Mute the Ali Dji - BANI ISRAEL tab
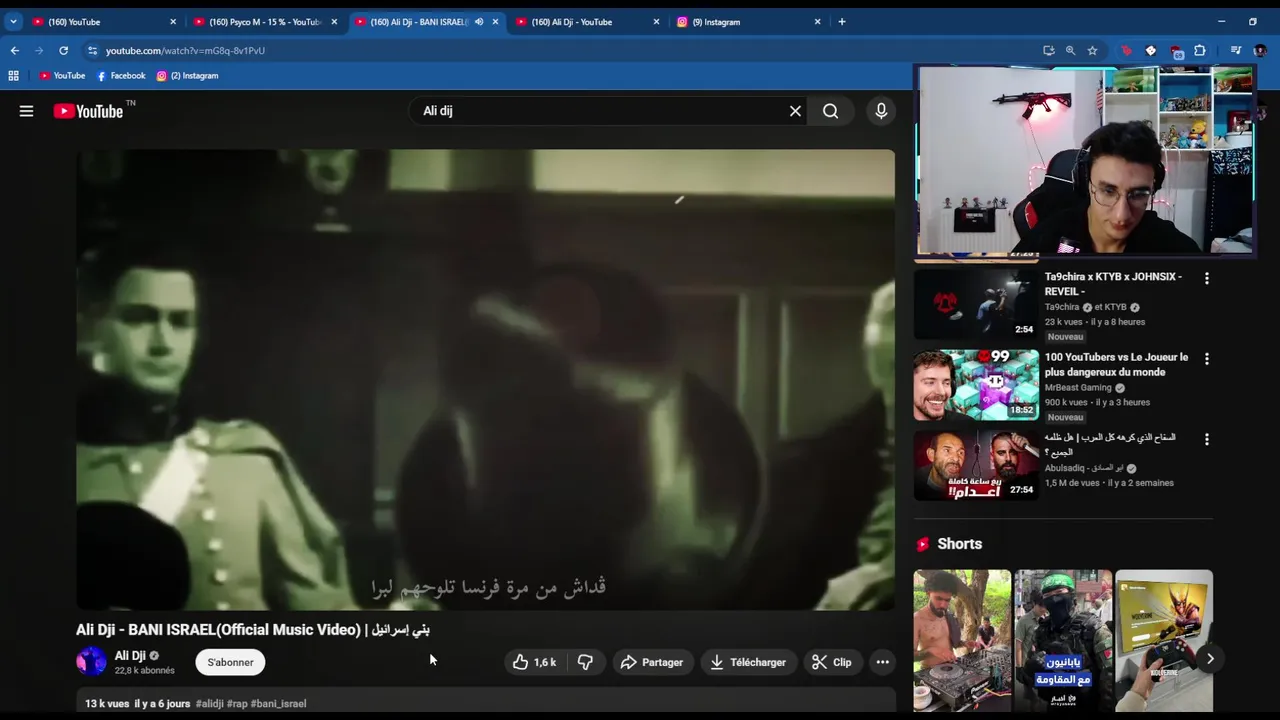The width and height of the screenshot is (1280, 720). pos(478,22)
